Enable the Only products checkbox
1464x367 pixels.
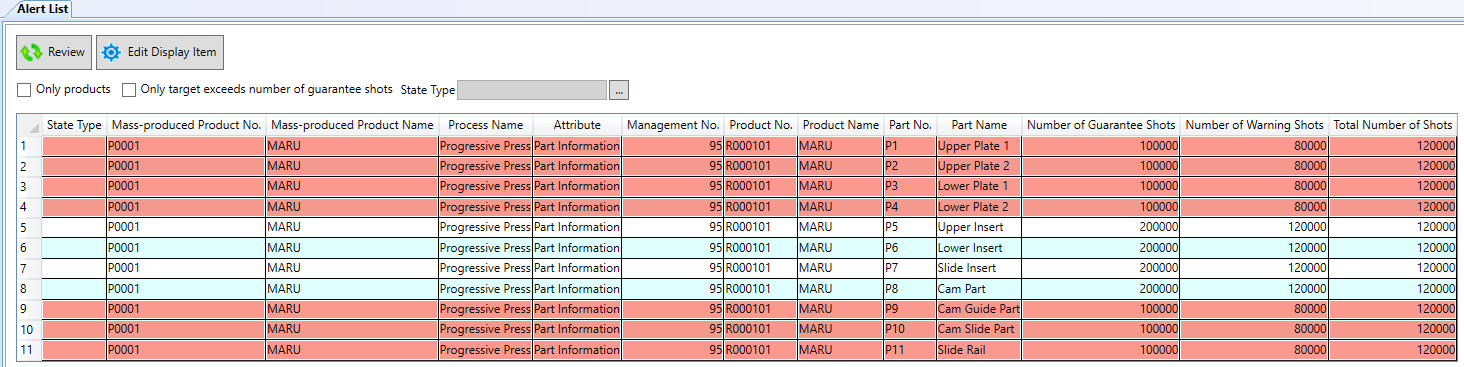coord(24,90)
